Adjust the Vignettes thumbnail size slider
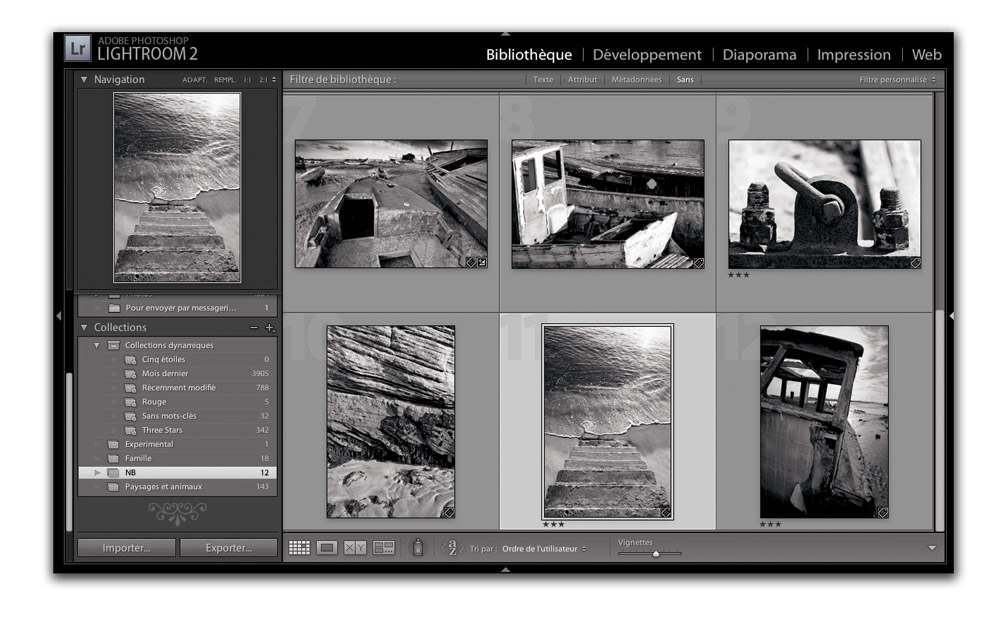The image size is (1000, 619). (656, 554)
